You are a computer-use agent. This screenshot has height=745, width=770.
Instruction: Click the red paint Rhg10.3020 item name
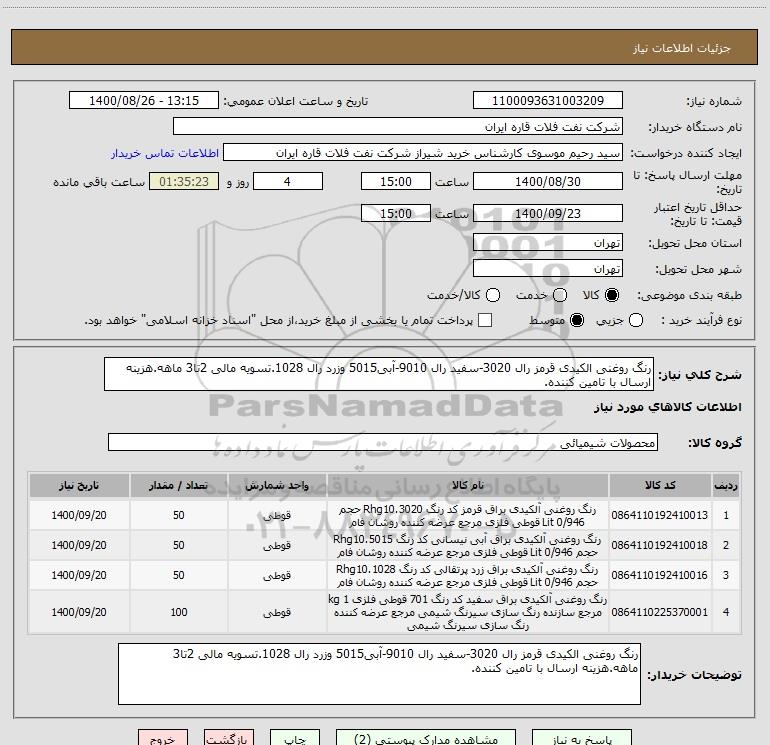coord(467,516)
